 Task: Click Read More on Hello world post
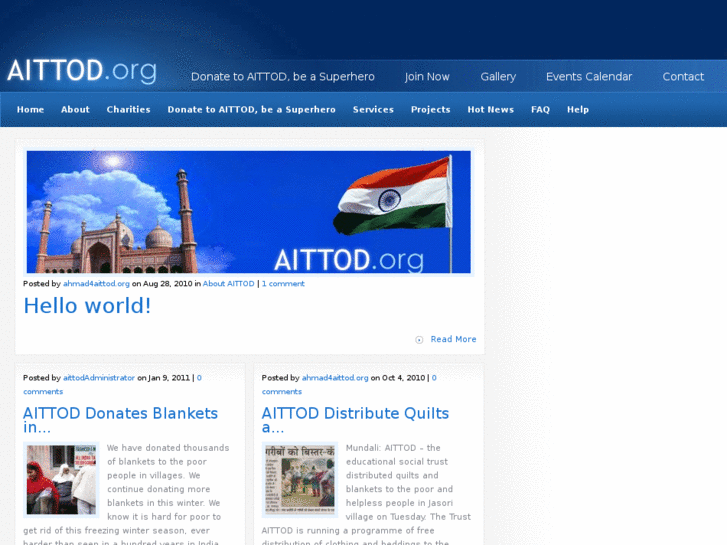pyautogui.click(x=453, y=339)
